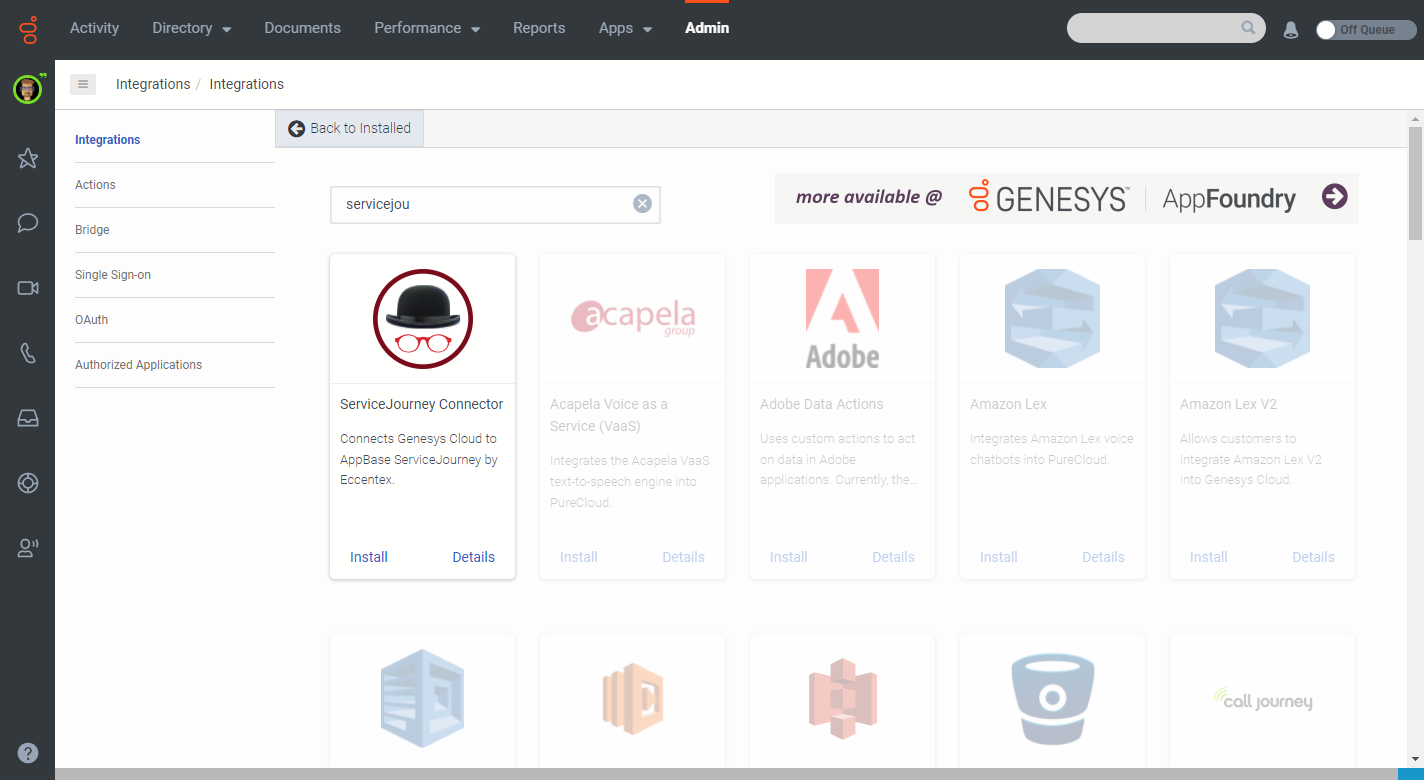Open Amazon Lex V2 Details
The width and height of the screenshot is (1424, 780).
(1313, 557)
